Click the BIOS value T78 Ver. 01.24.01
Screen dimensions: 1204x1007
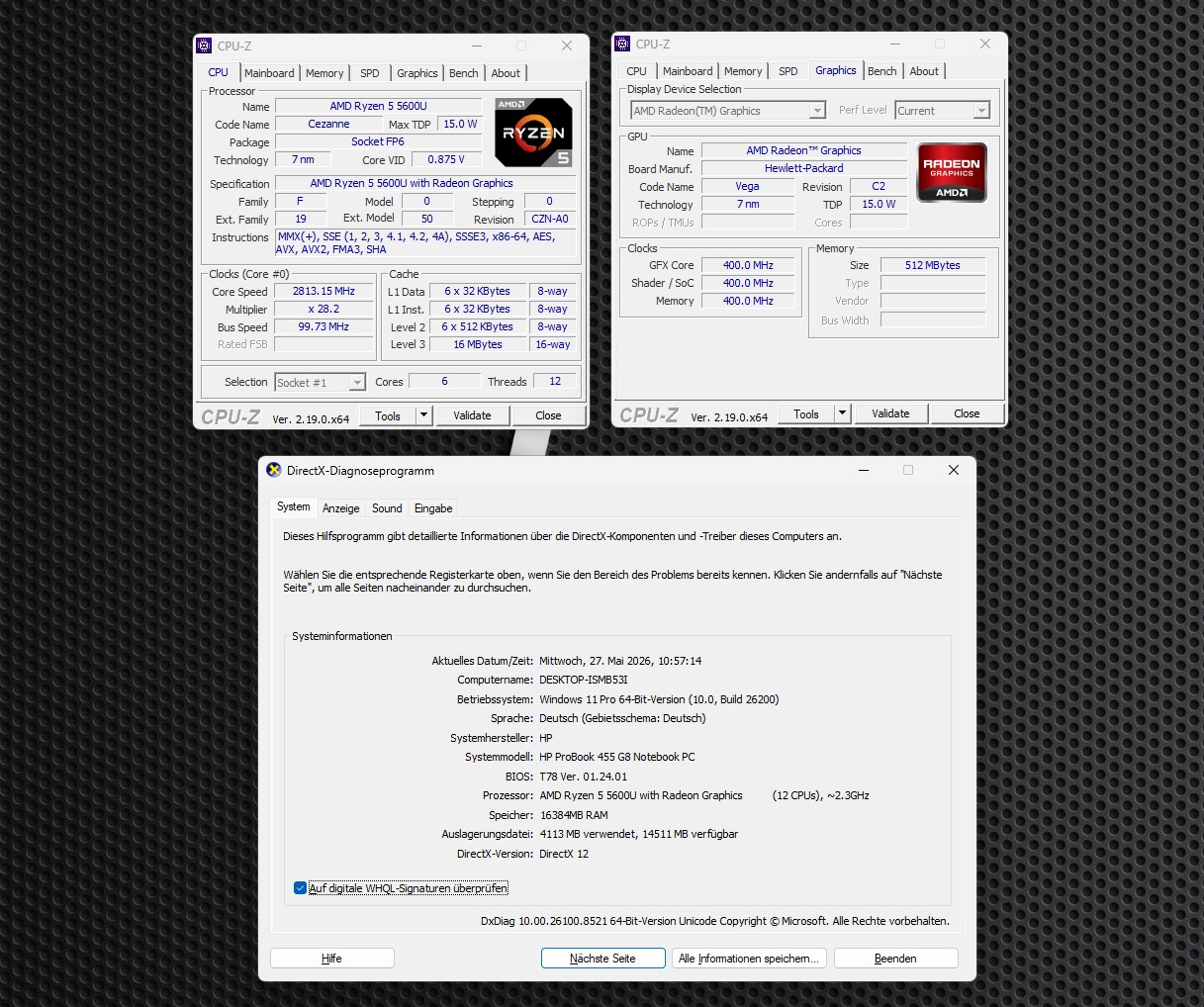tap(584, 777)
